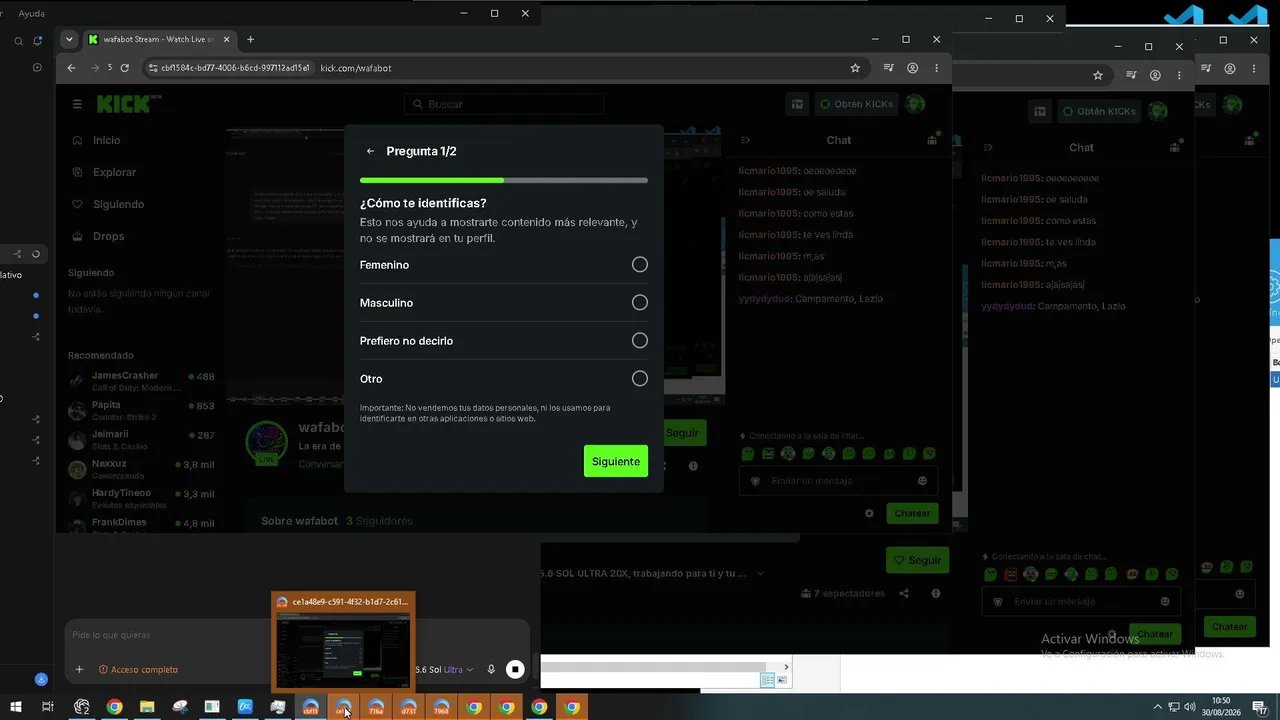Open recommended channel JamesCrasher
Image resolution: width=1280 pixels, height=720 pixels.
141,381
